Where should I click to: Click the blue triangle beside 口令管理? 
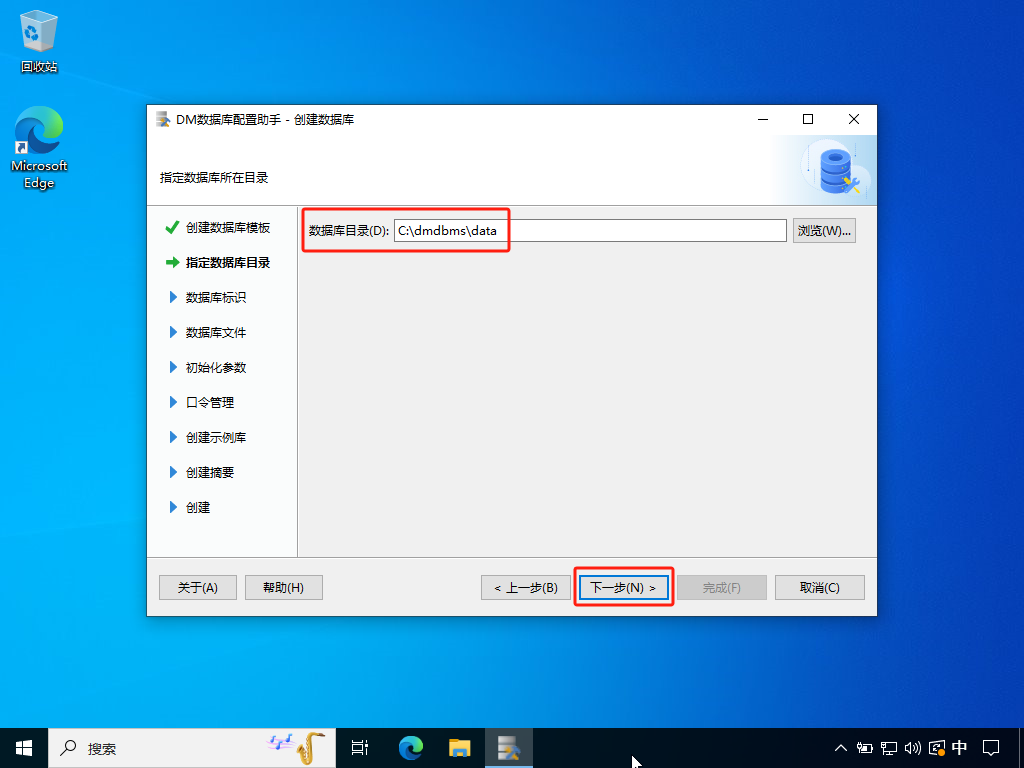(x=173, y=402)
